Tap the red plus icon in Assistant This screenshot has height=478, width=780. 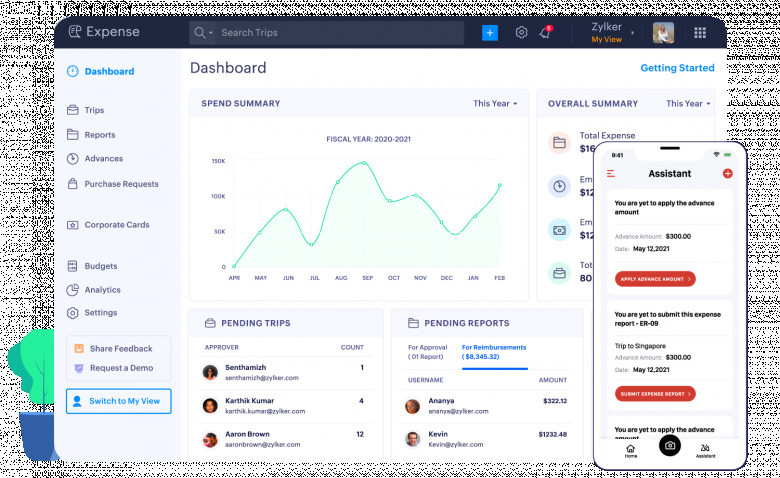pyautogui.click(x=727, y=174)
